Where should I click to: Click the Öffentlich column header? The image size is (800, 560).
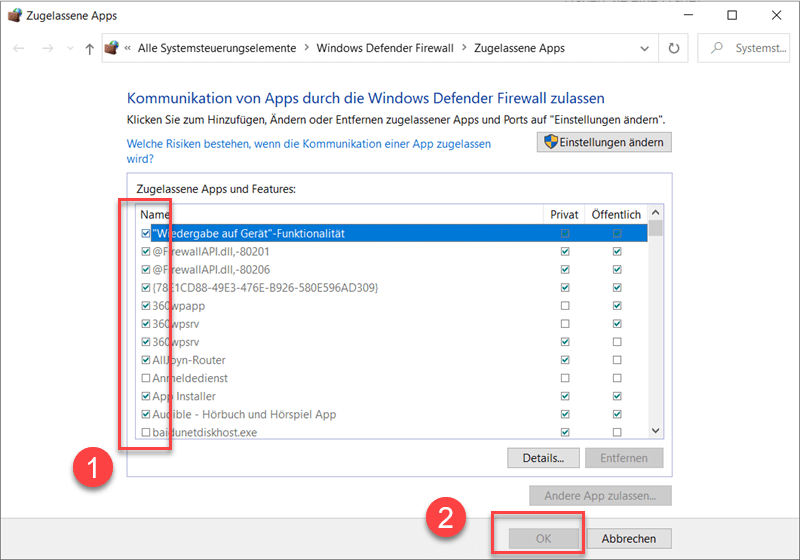tap(616, 215)
